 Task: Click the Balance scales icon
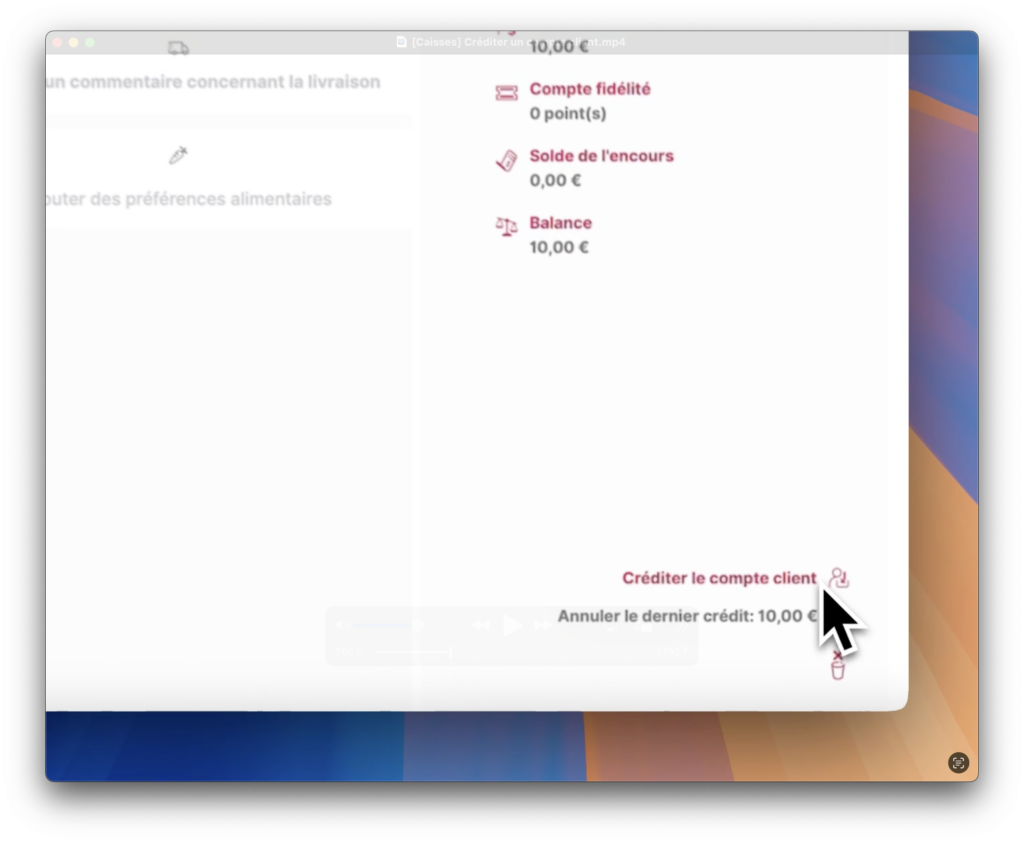[x=506, y=227]
